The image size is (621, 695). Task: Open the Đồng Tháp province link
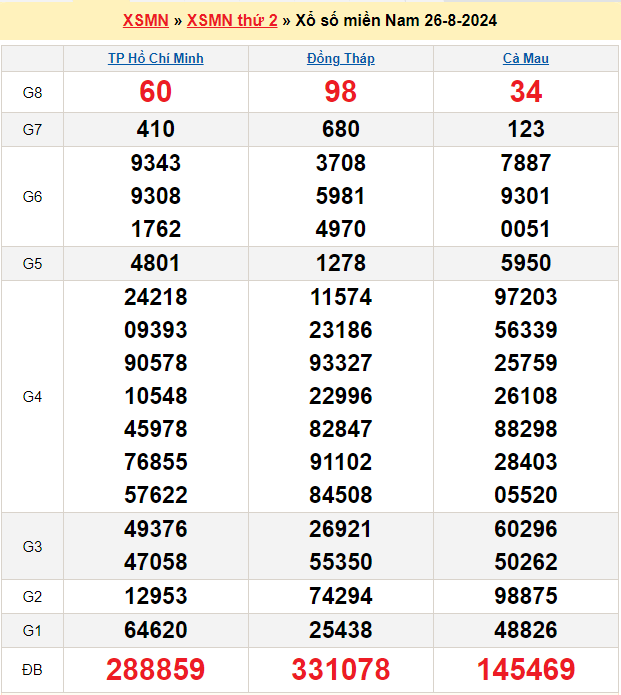click(x=341, y=59)
